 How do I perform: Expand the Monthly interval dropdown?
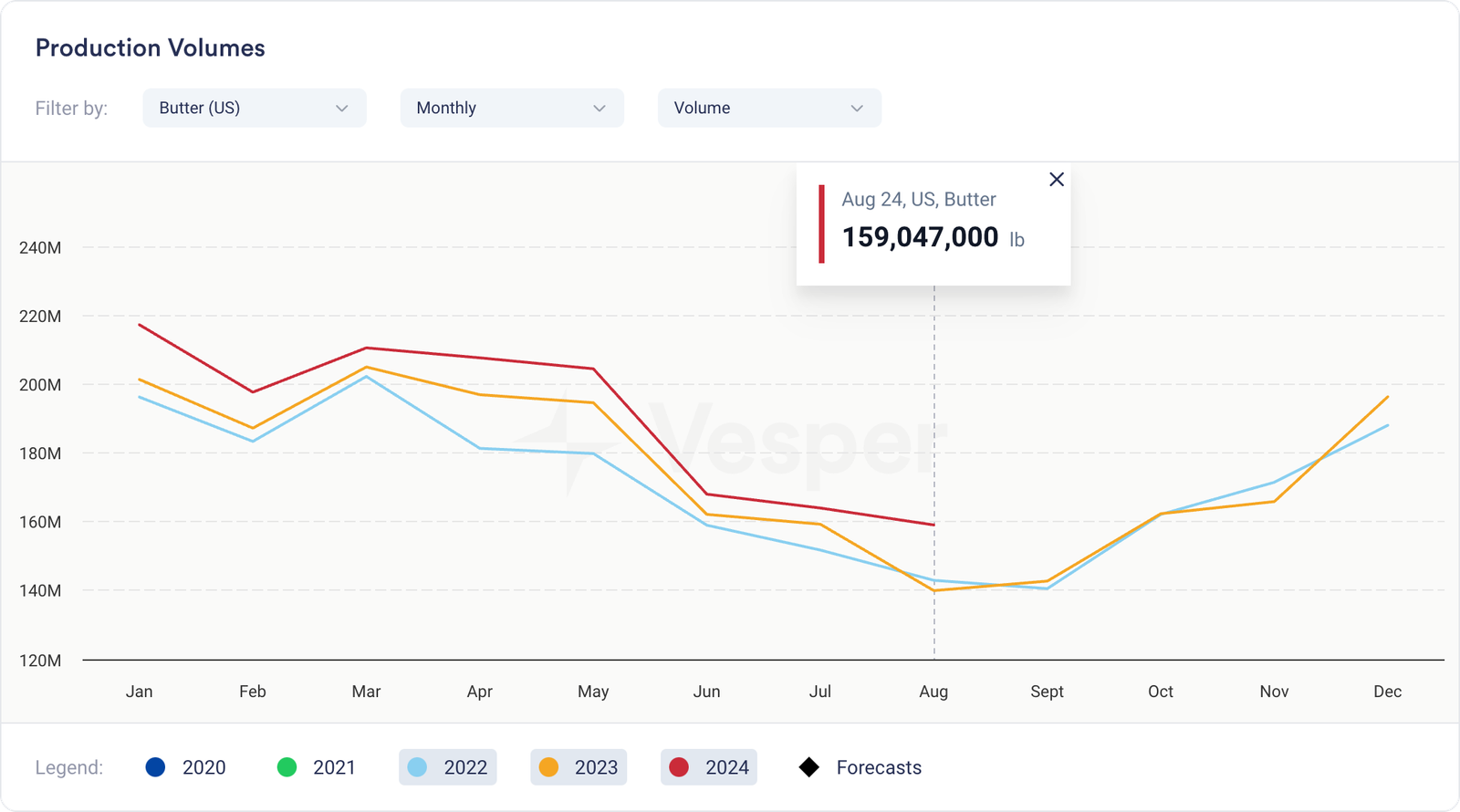(511, 108)
